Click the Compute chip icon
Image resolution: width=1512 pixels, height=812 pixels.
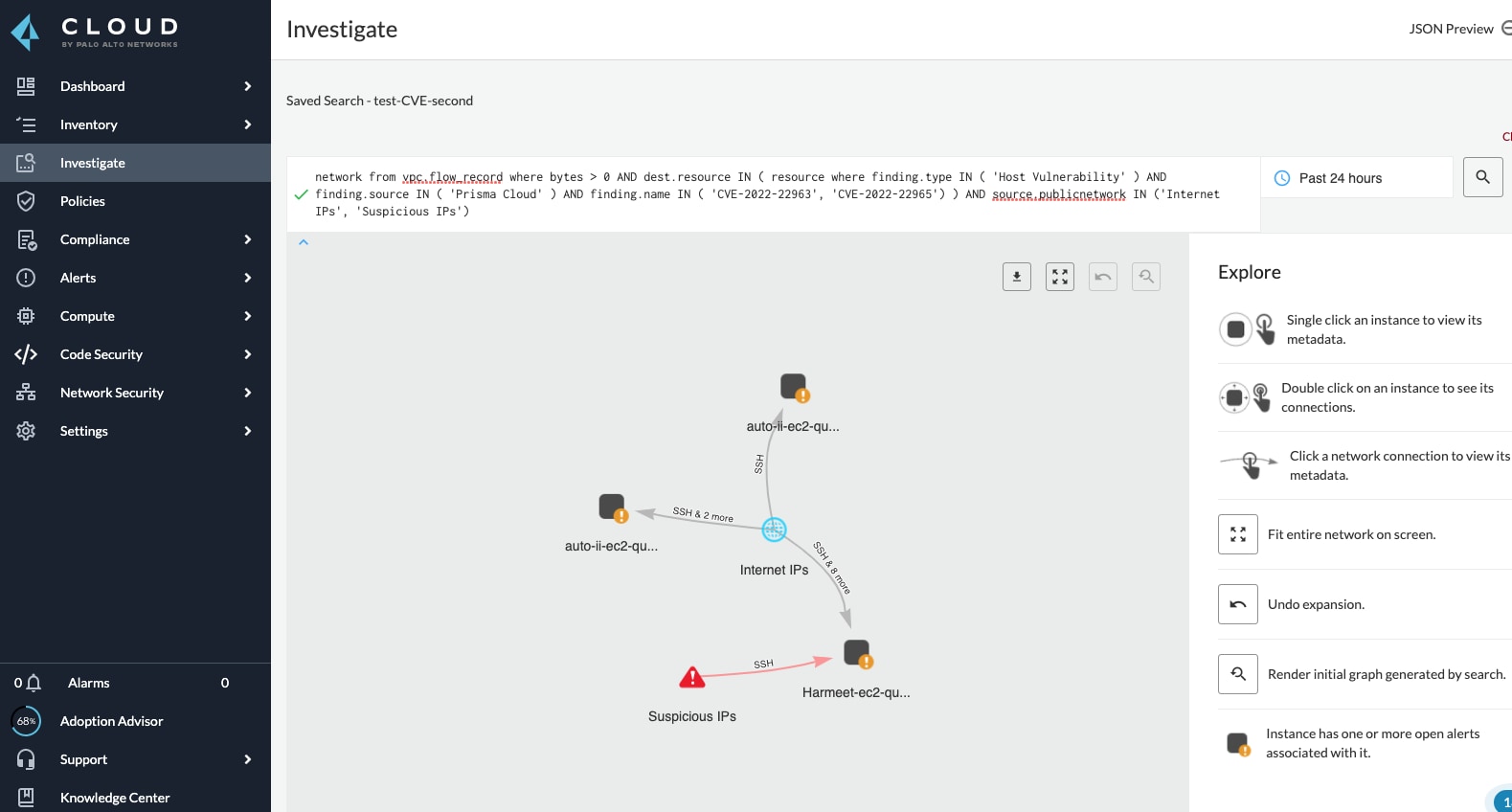(x=26, y=316)
